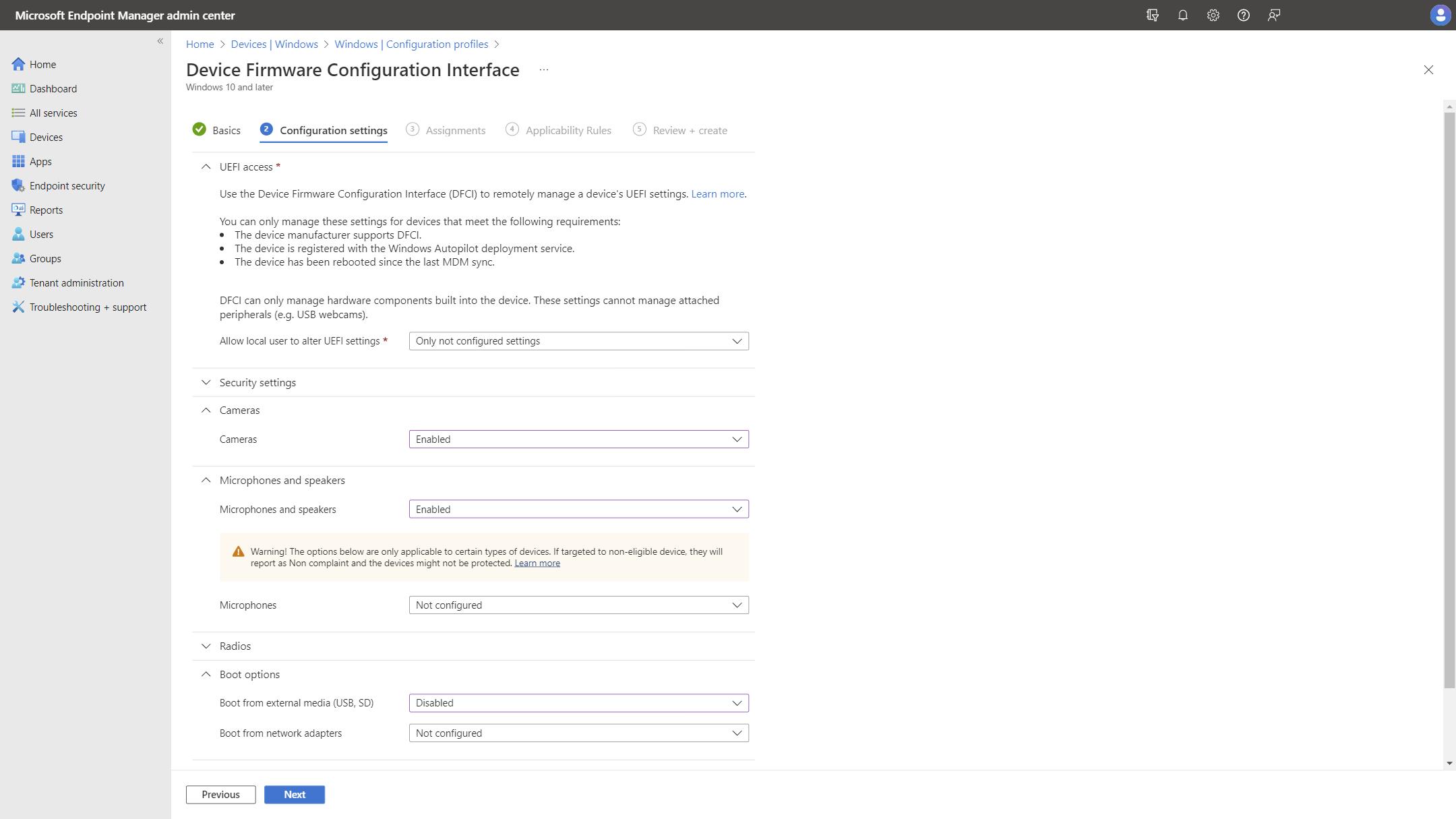
Task: Open the feedback icon in header
Action: click(1273, 15)
